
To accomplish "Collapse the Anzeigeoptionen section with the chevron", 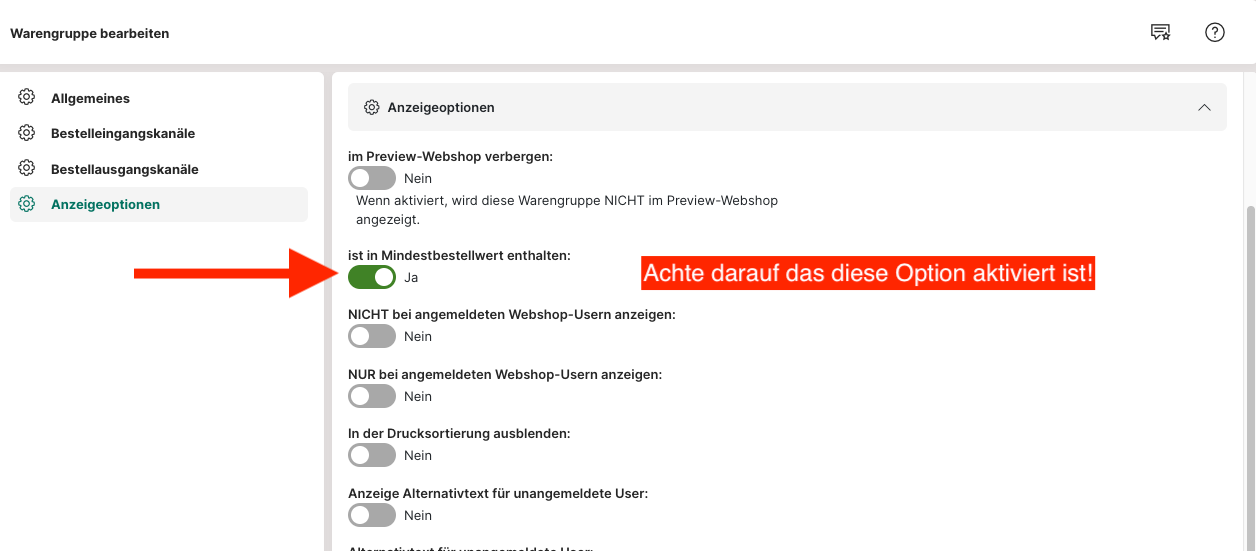I will click(x=1204, y=107).
